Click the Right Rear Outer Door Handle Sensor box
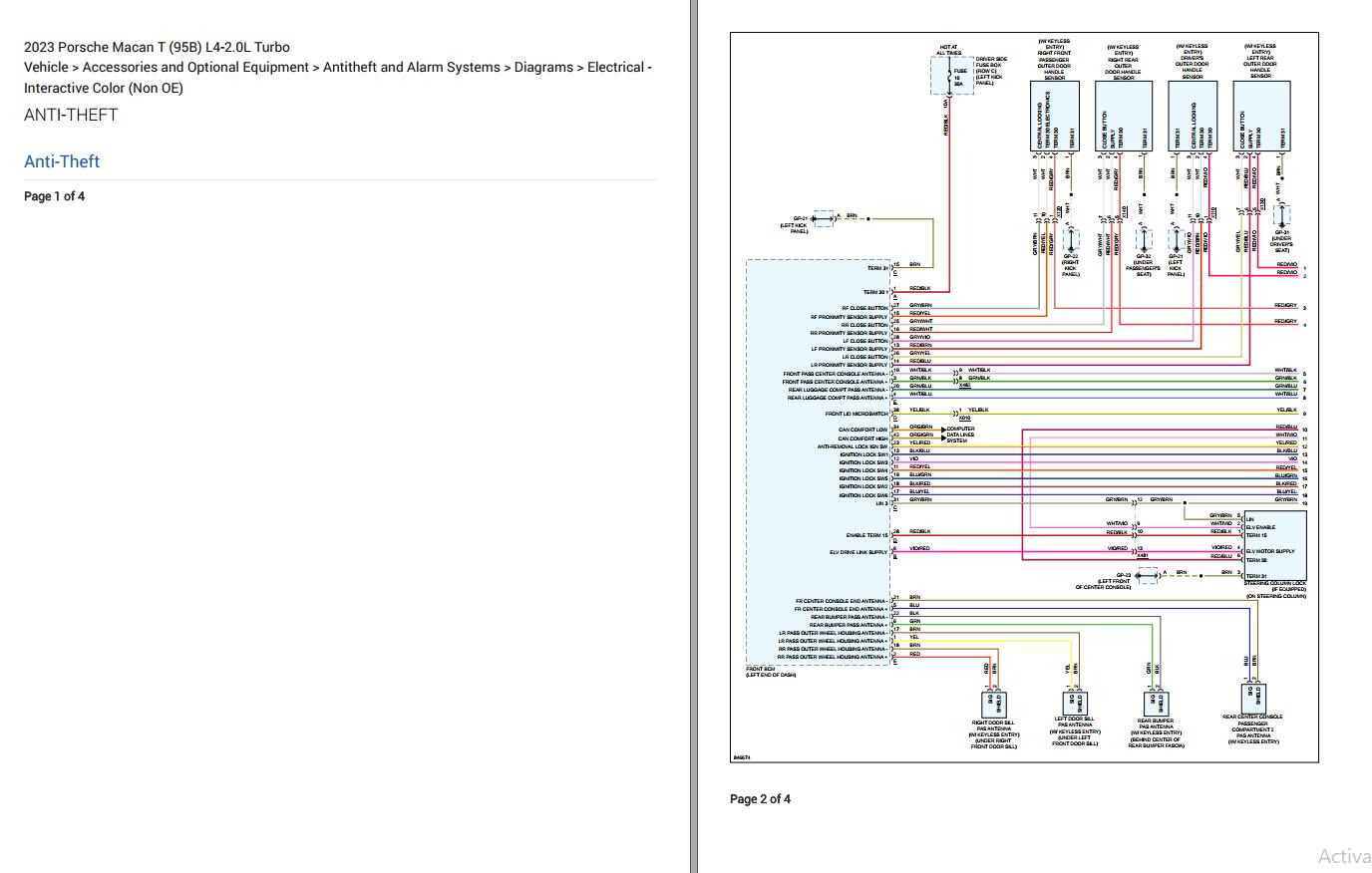Screen dimensions: 1372x873 (x=1124, y=117)
